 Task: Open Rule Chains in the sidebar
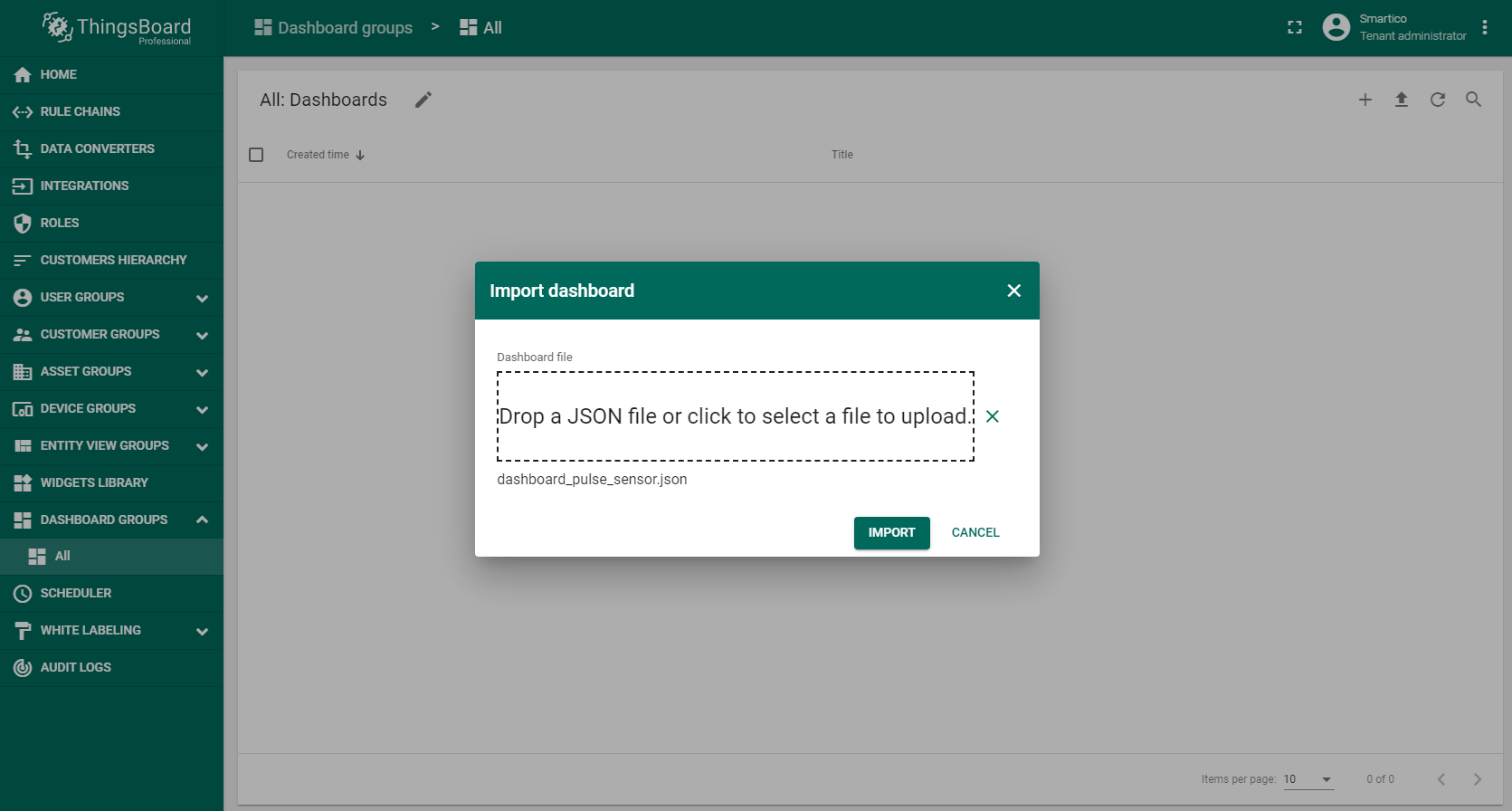click(x=80, y=111)
